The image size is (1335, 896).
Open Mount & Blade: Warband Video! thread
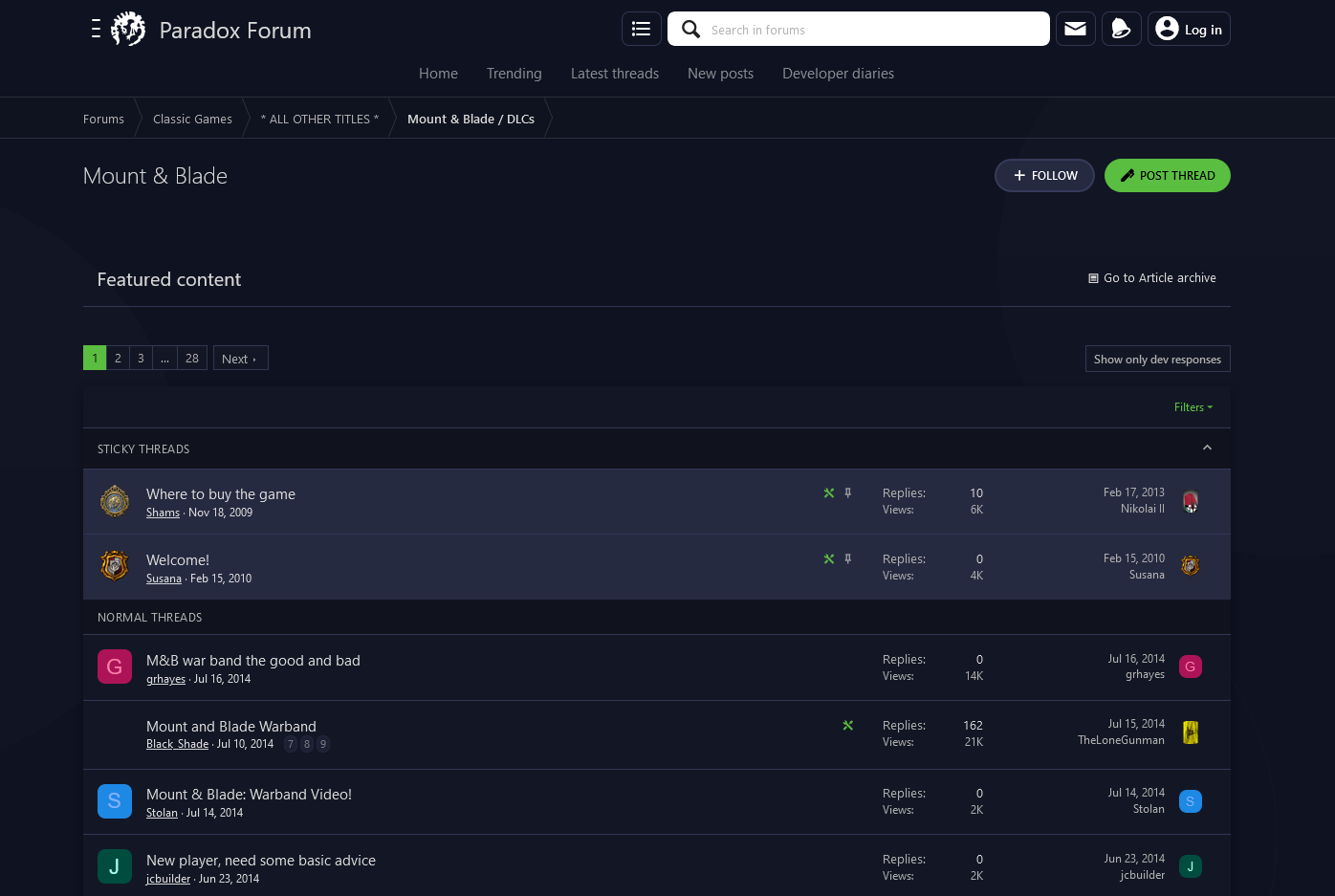249,795
